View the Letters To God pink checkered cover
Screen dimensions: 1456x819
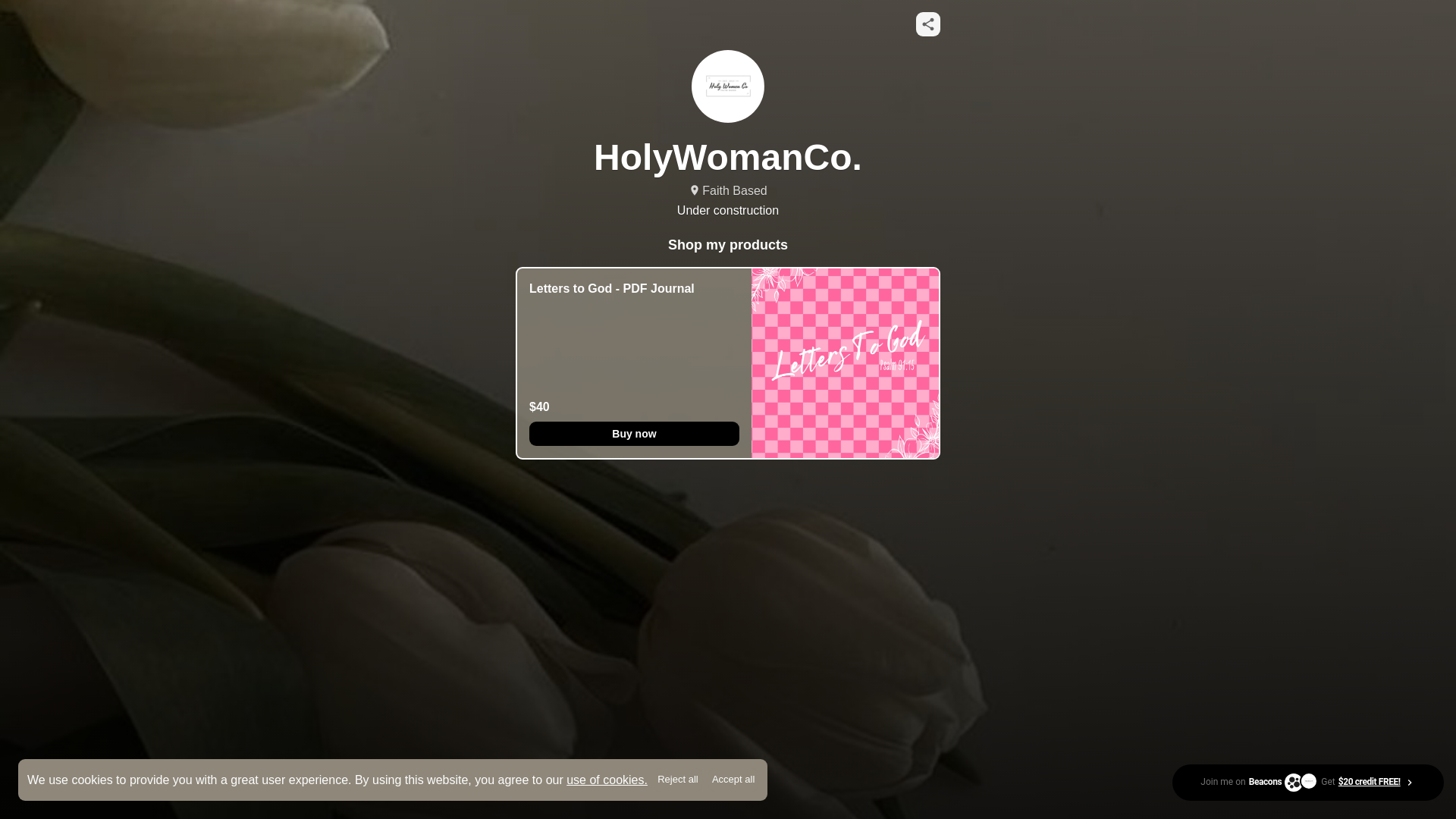[845, 363]
